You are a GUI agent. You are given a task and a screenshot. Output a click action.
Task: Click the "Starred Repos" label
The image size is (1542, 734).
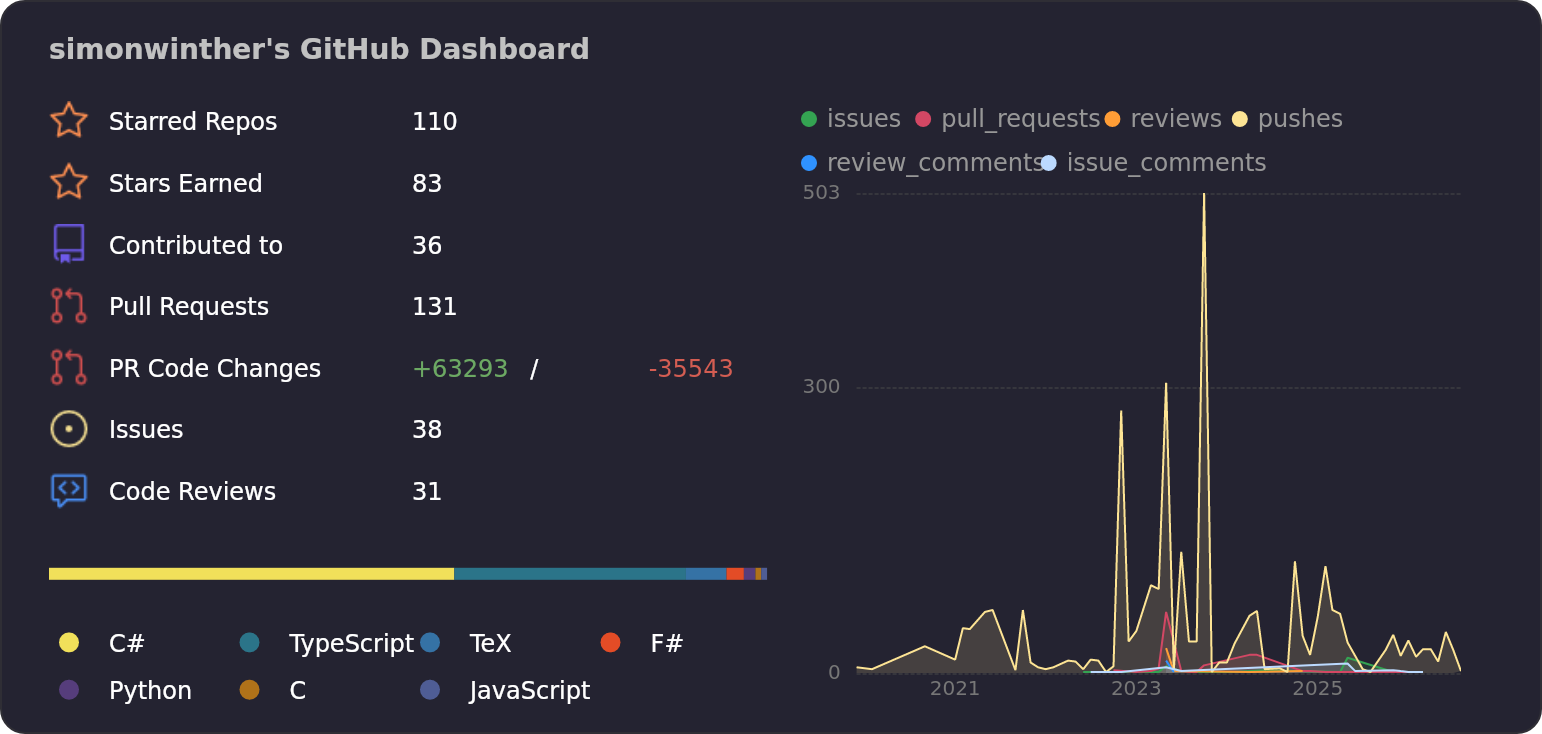point(193,122)
